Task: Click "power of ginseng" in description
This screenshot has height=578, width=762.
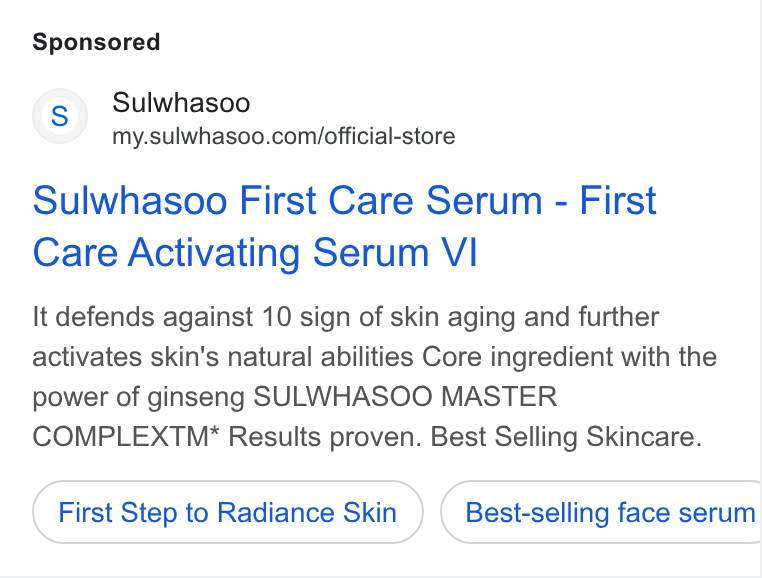Action: tap(139, 398)
